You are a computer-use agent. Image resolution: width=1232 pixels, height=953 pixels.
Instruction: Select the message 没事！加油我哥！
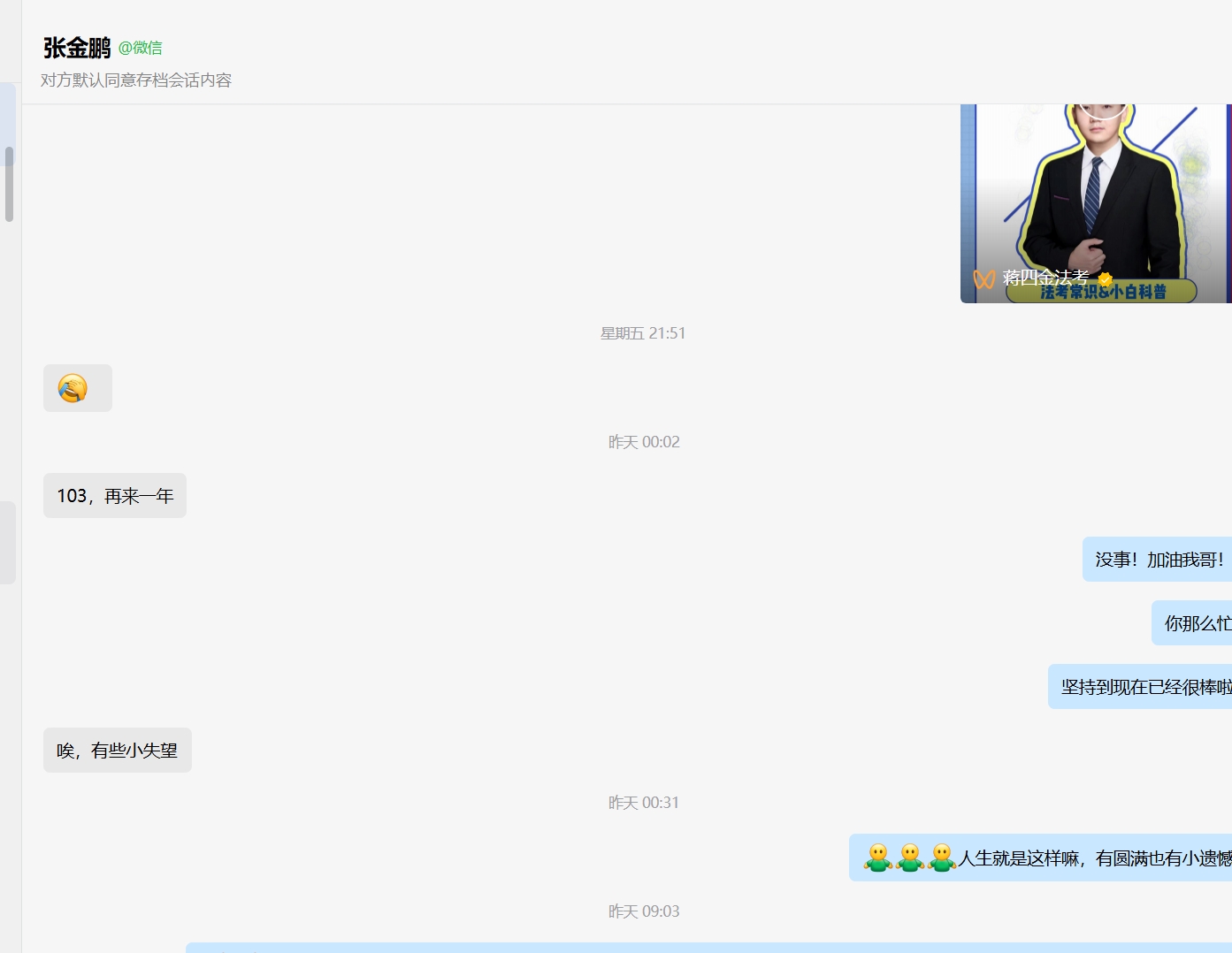coord(1157,560)
